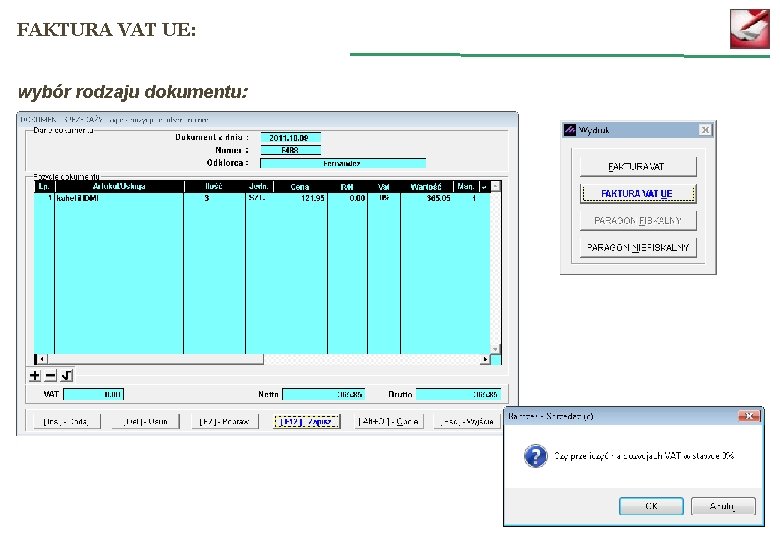Click the price cell 121.95
The image size is (780, 540).
(x=300, y=198)
